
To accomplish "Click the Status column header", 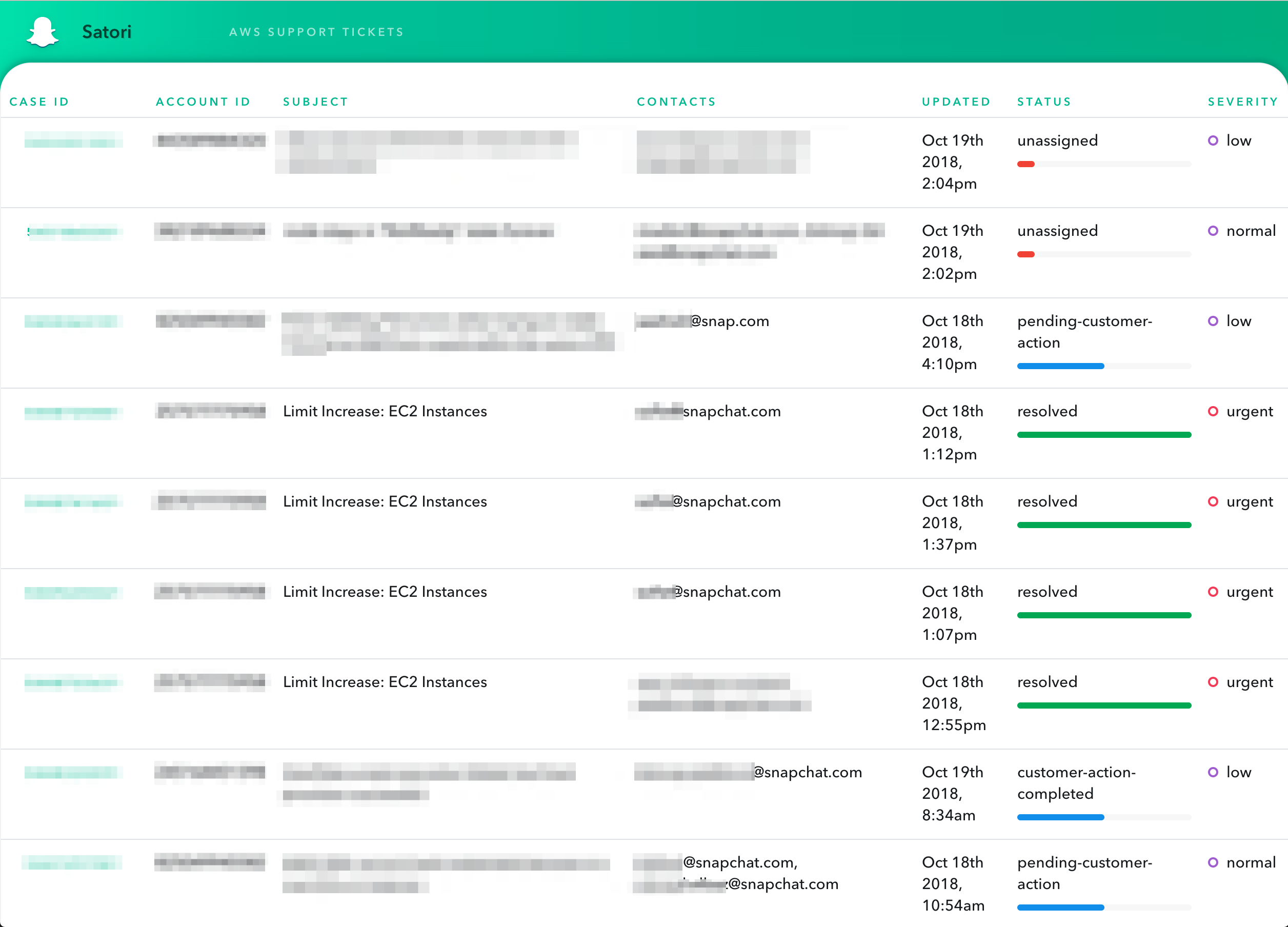I will (1044, 102).
